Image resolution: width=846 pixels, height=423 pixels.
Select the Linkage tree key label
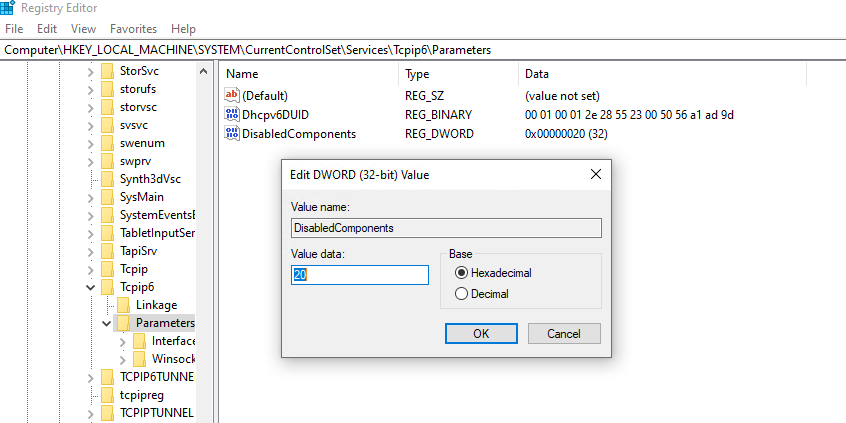(156, 305)
